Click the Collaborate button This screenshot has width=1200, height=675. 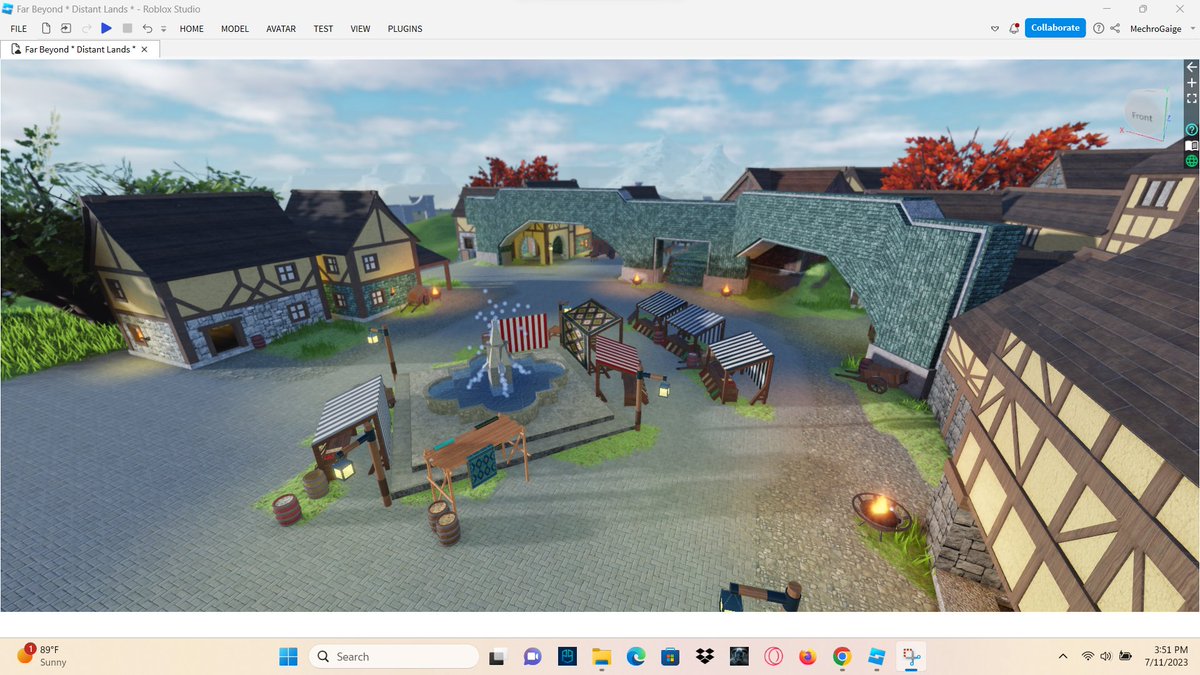coord(1055,28)
